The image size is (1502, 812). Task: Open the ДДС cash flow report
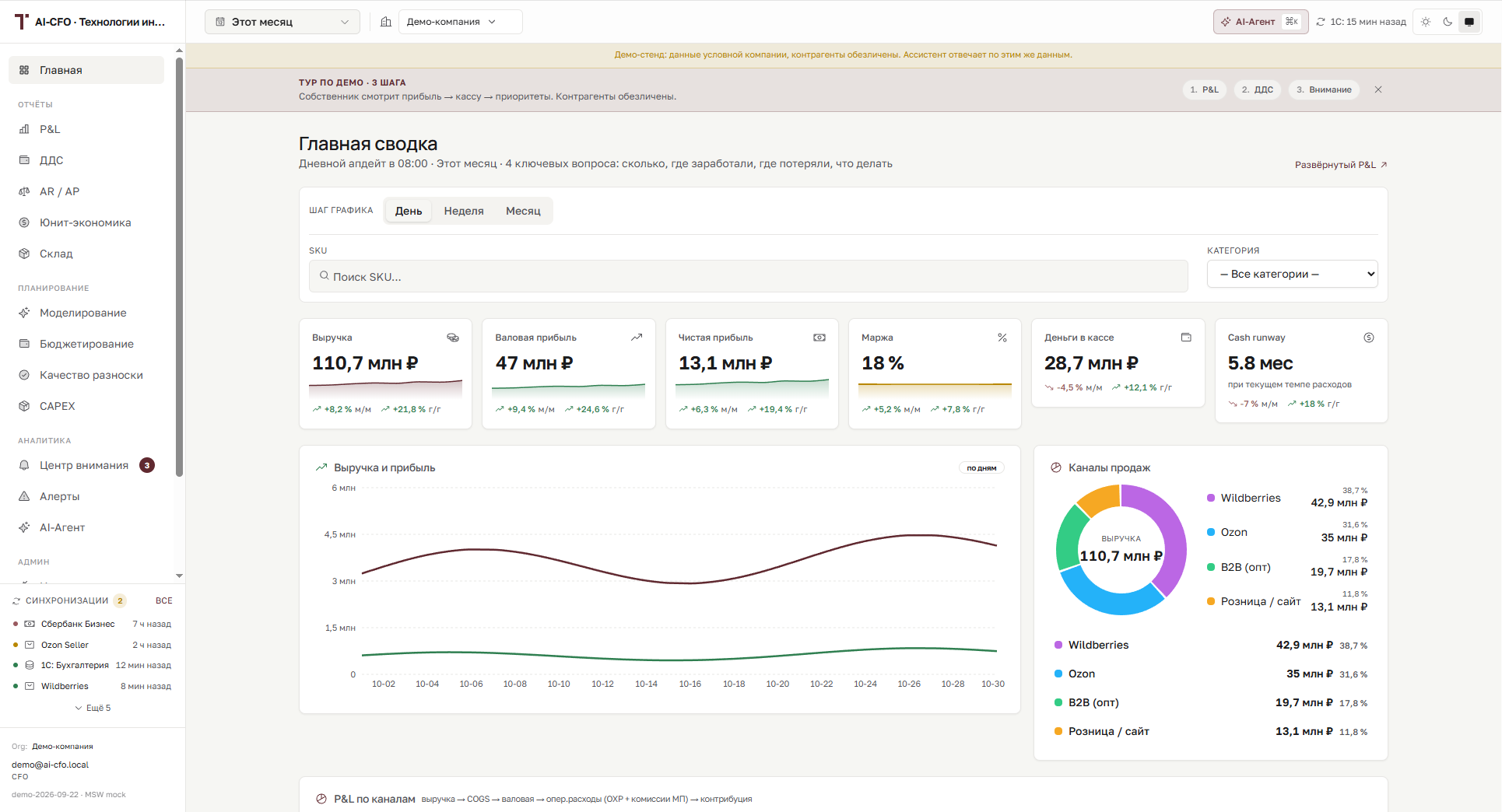click(x=86, y=160)
